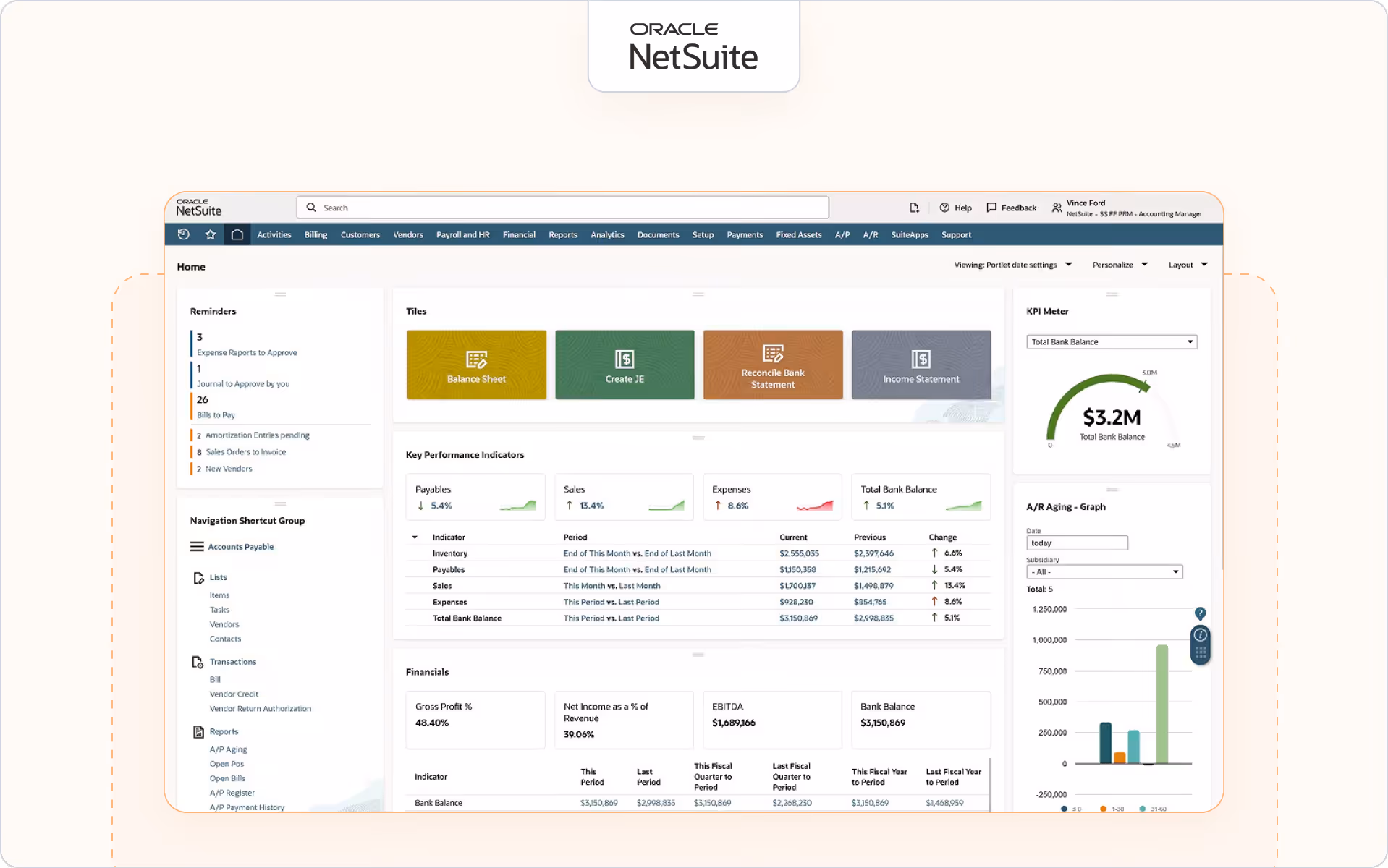This screenshot has height=868, width=1388.
Task: Click the blue question mark bubble icon
Action: coord(1200,613)
